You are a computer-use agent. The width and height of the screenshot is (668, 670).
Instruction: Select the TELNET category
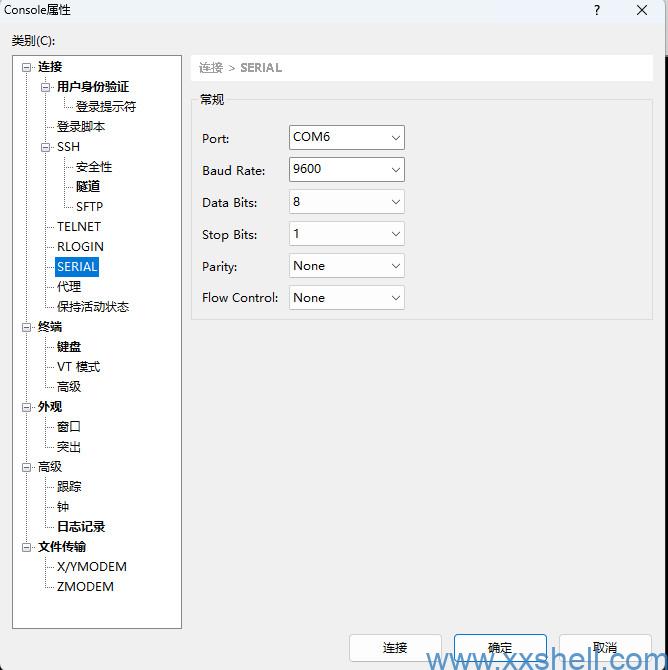(78, 227)
